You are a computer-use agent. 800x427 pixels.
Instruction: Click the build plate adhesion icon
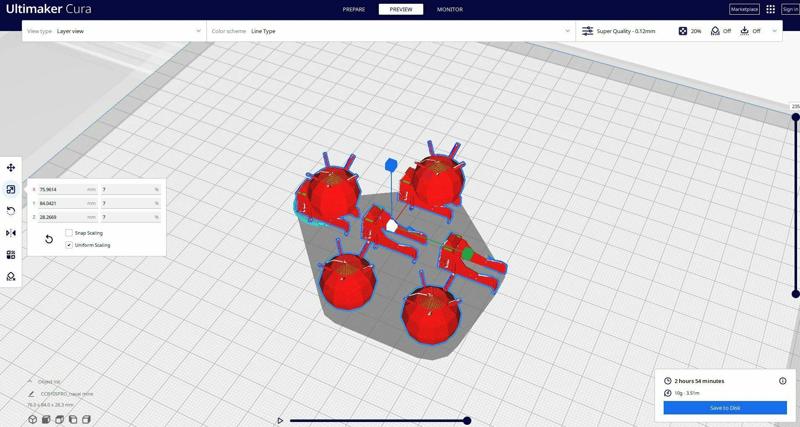[x=744, y=31]
